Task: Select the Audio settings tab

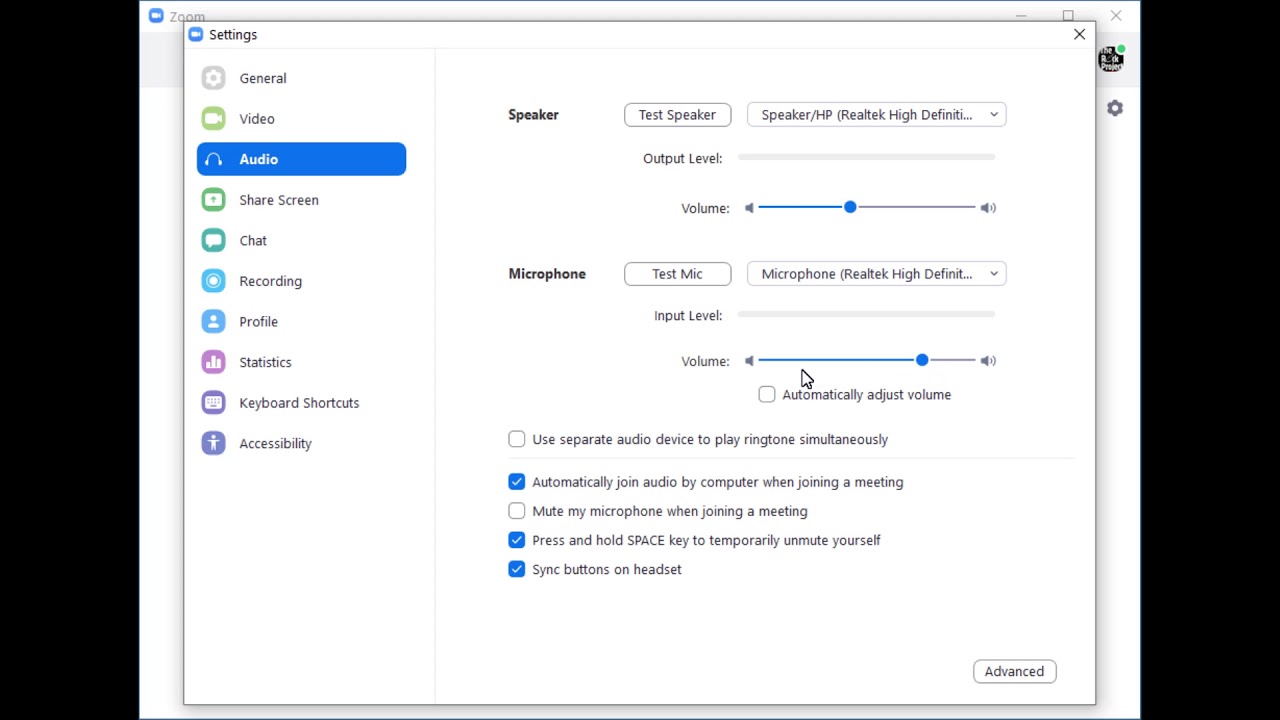Action: [x=301, y=159]
